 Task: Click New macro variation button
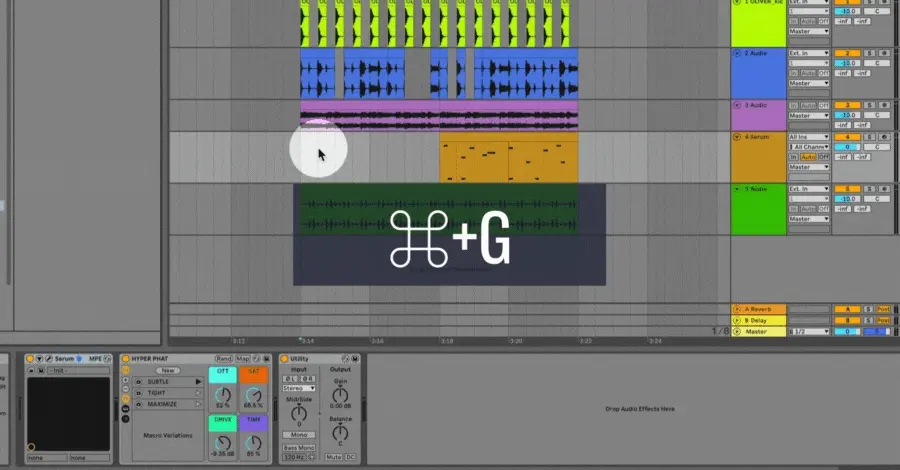point(168,371)
